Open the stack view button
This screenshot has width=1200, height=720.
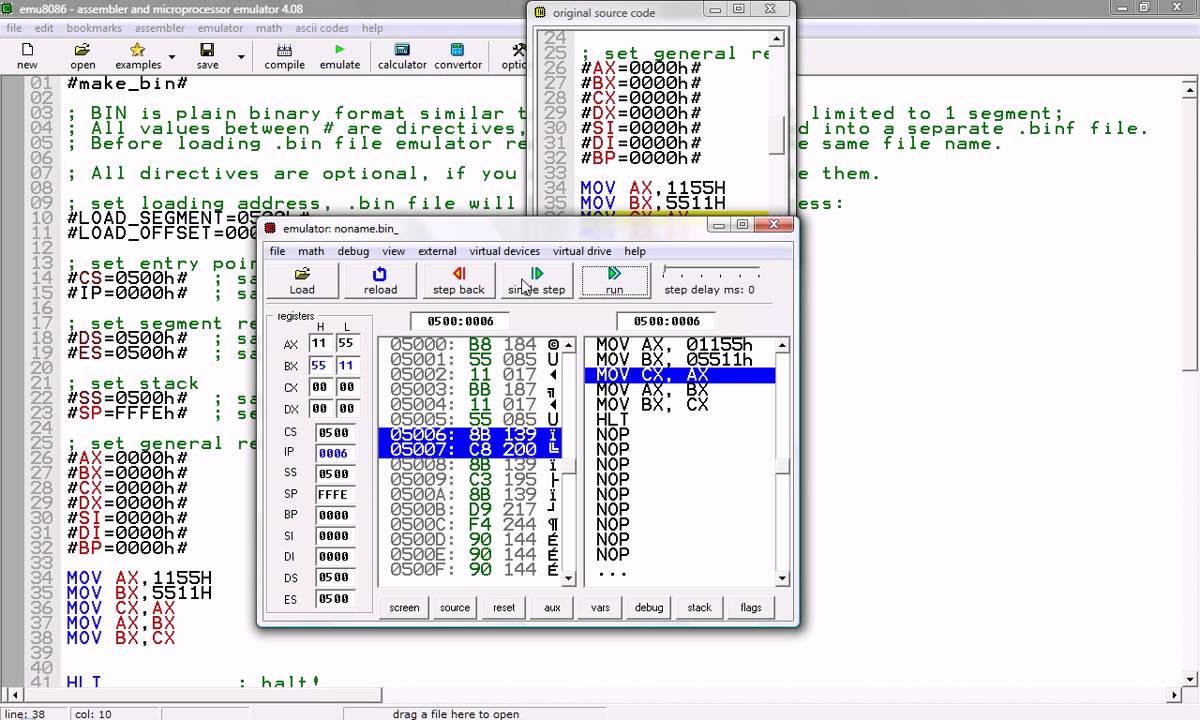point(699,607)
